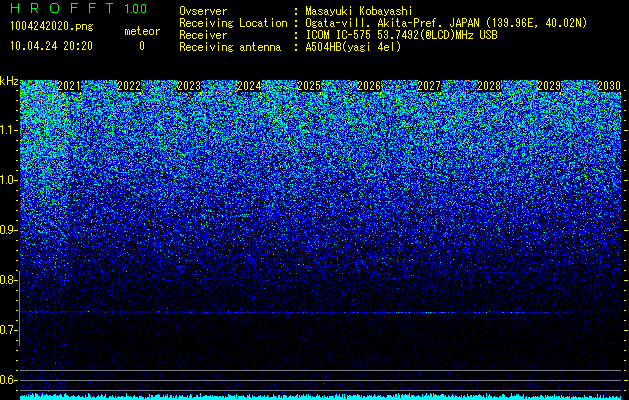This screenshot has height=400, width=629.
Task: Click the vertical gray range bar beside 0.8
Action: click(x=19, y=308)
